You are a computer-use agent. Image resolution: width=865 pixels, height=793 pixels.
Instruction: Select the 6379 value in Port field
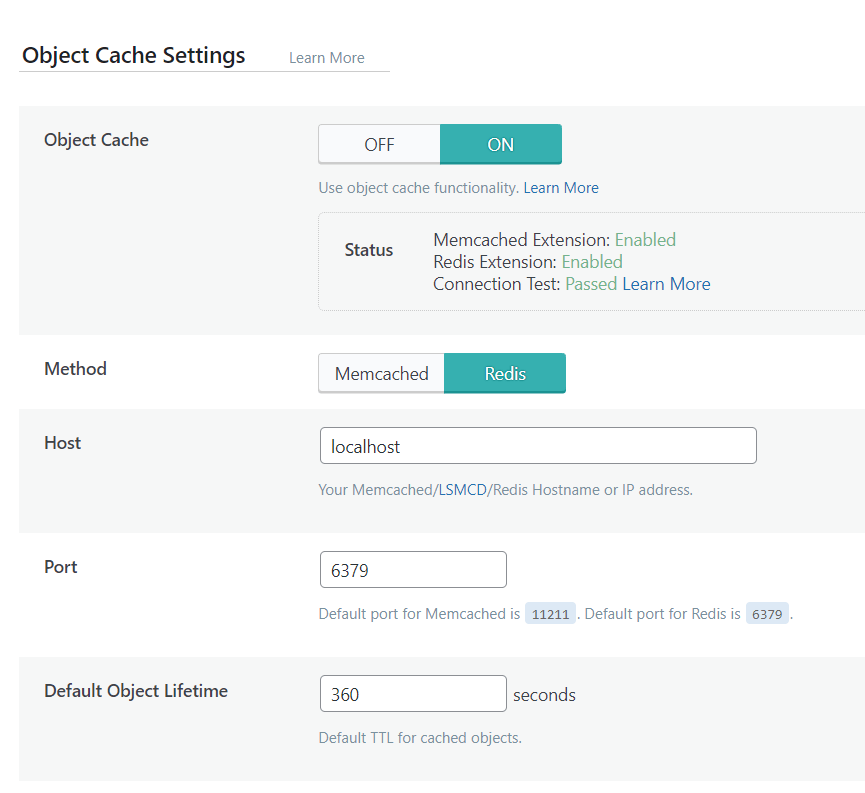point(350,569)
